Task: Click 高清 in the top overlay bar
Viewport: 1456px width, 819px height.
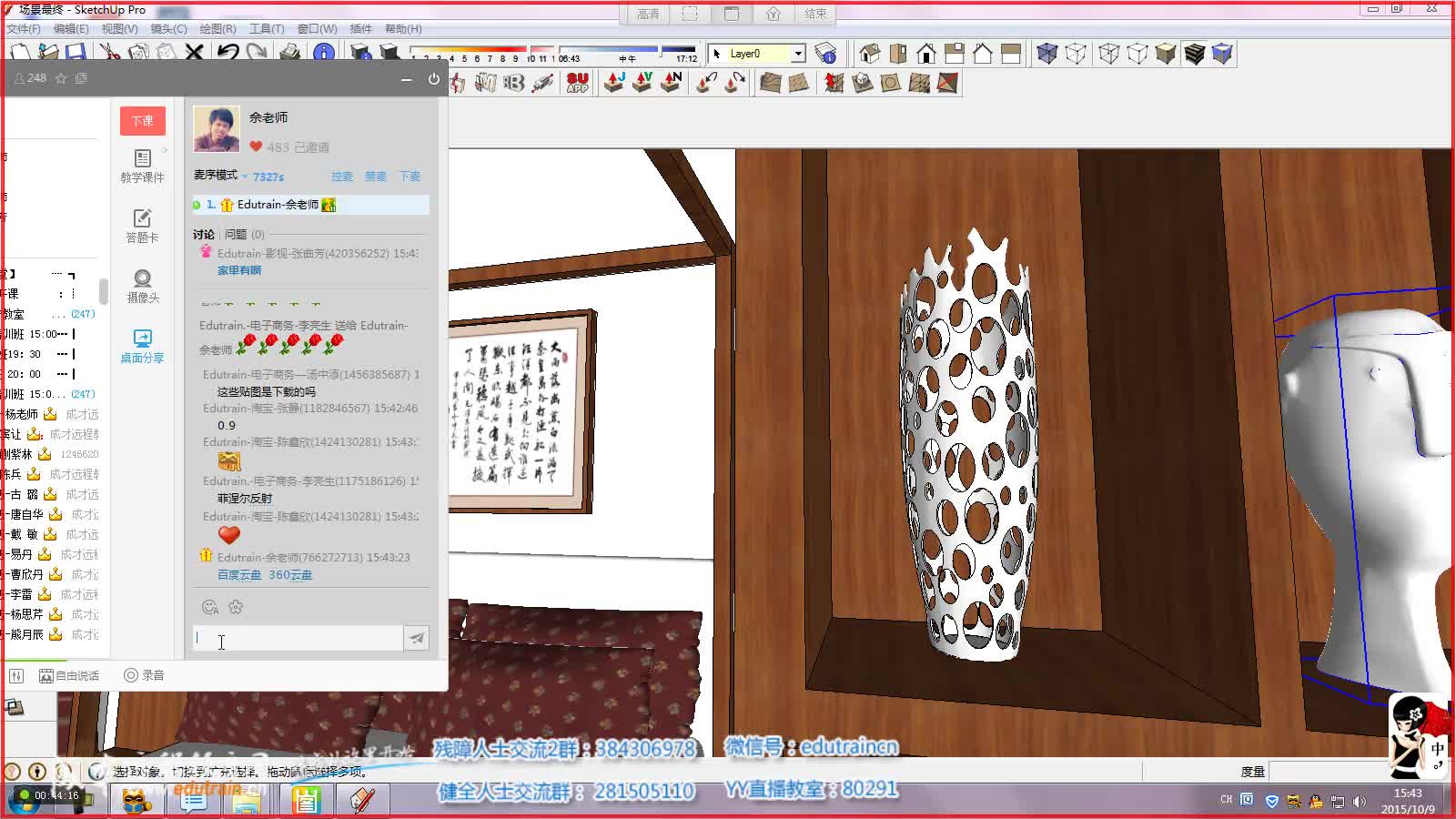Action: coord(648,14)
